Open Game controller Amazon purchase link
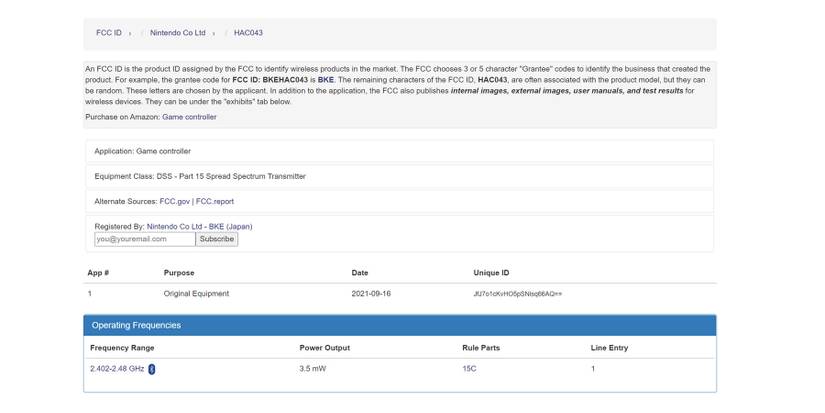The height and width of the screenshot is (413, 825). [189, 117]
